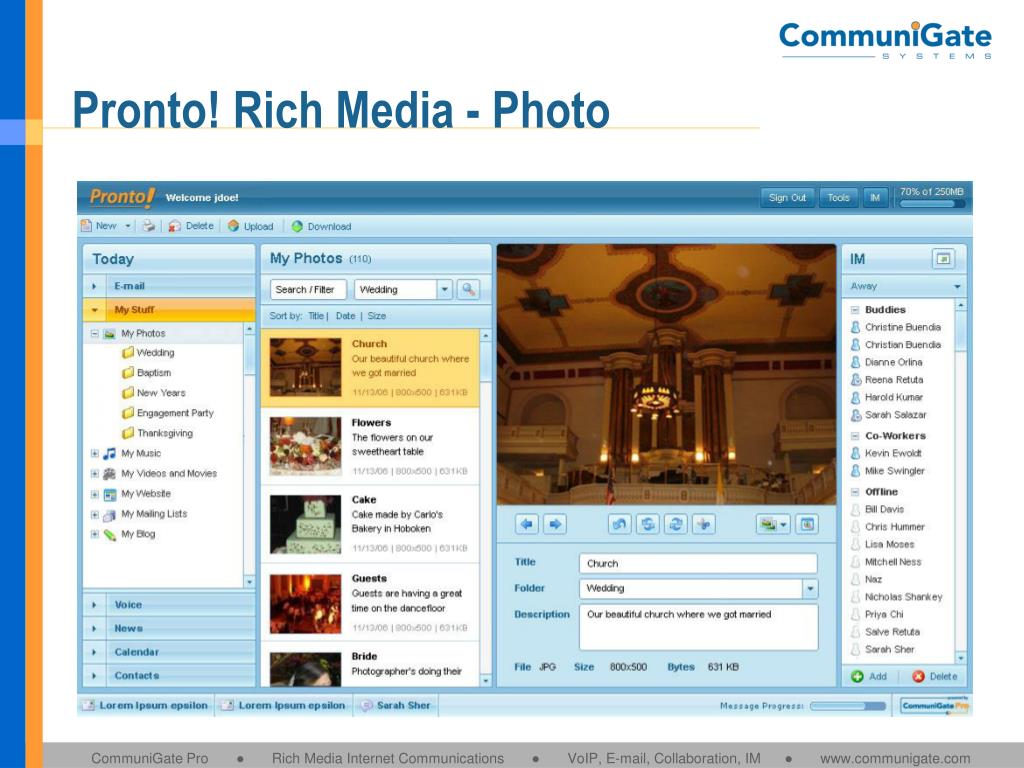1024x768 pixels.
Task: Open the Baptism folder
Action: [147, 373]
